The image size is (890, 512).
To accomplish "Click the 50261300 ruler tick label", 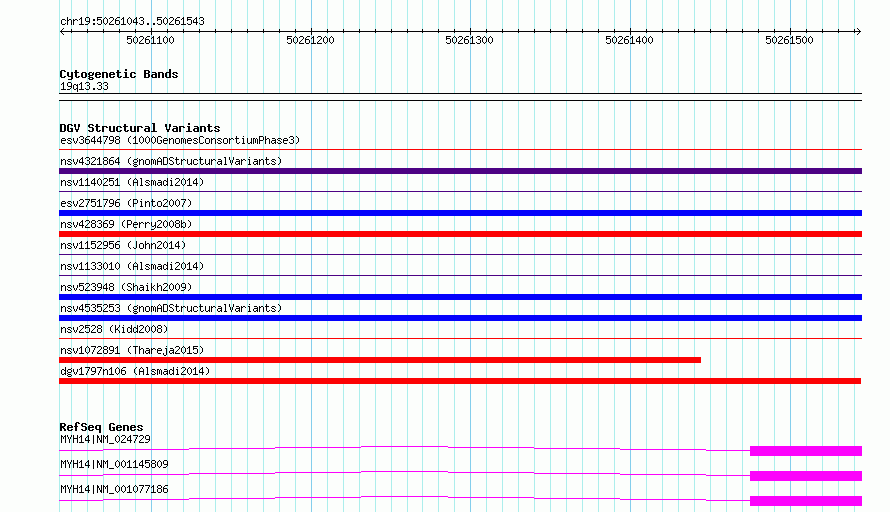I will tap(469, 40).
